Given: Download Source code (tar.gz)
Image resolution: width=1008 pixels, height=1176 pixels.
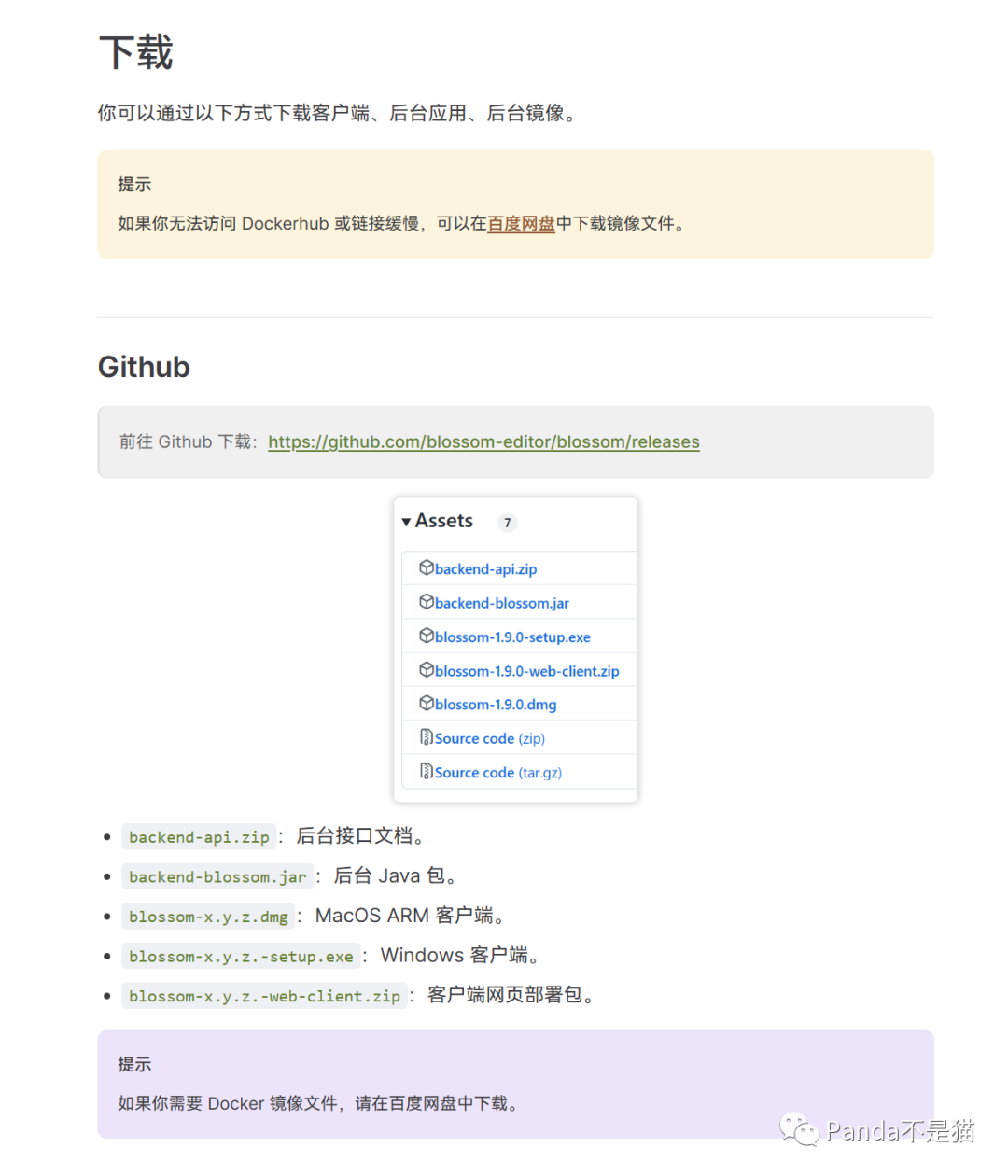Looking at the screenshot, I should coord(498,772).
